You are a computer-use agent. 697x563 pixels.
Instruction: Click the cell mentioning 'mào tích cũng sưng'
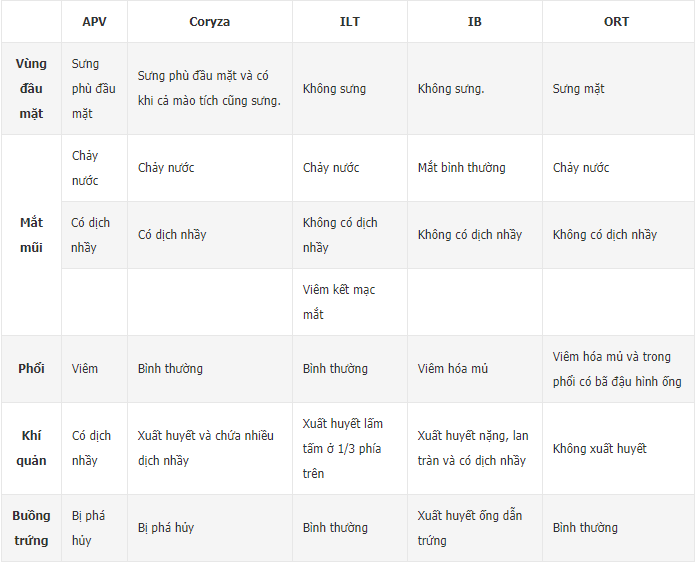(x=209, y=88)
